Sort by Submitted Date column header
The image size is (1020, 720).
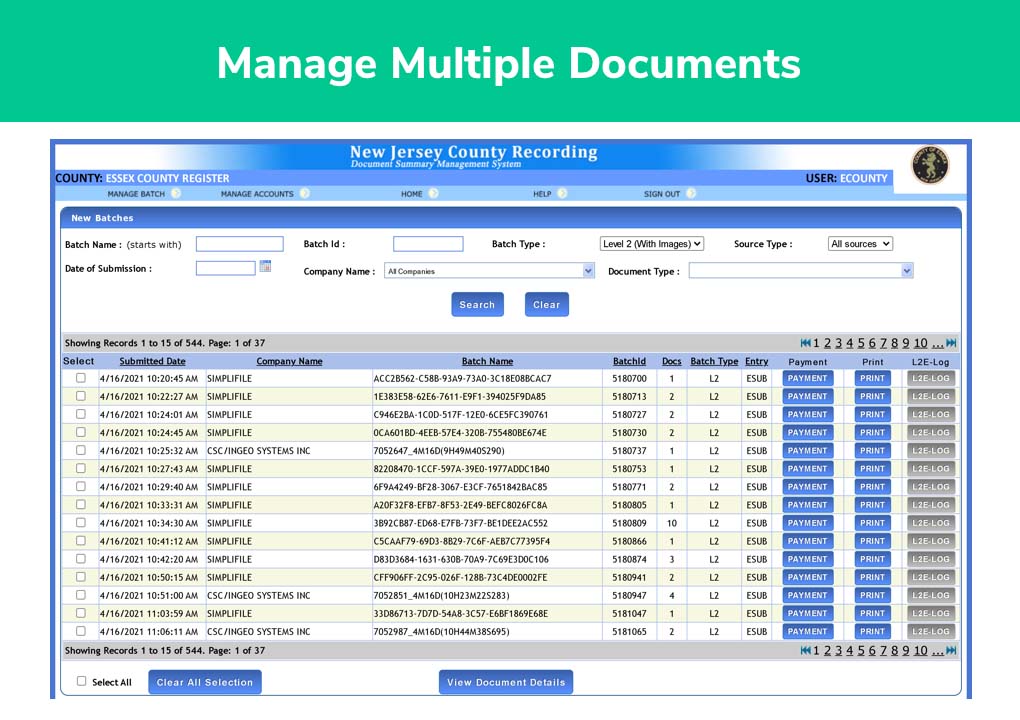(x=152, y=361)
